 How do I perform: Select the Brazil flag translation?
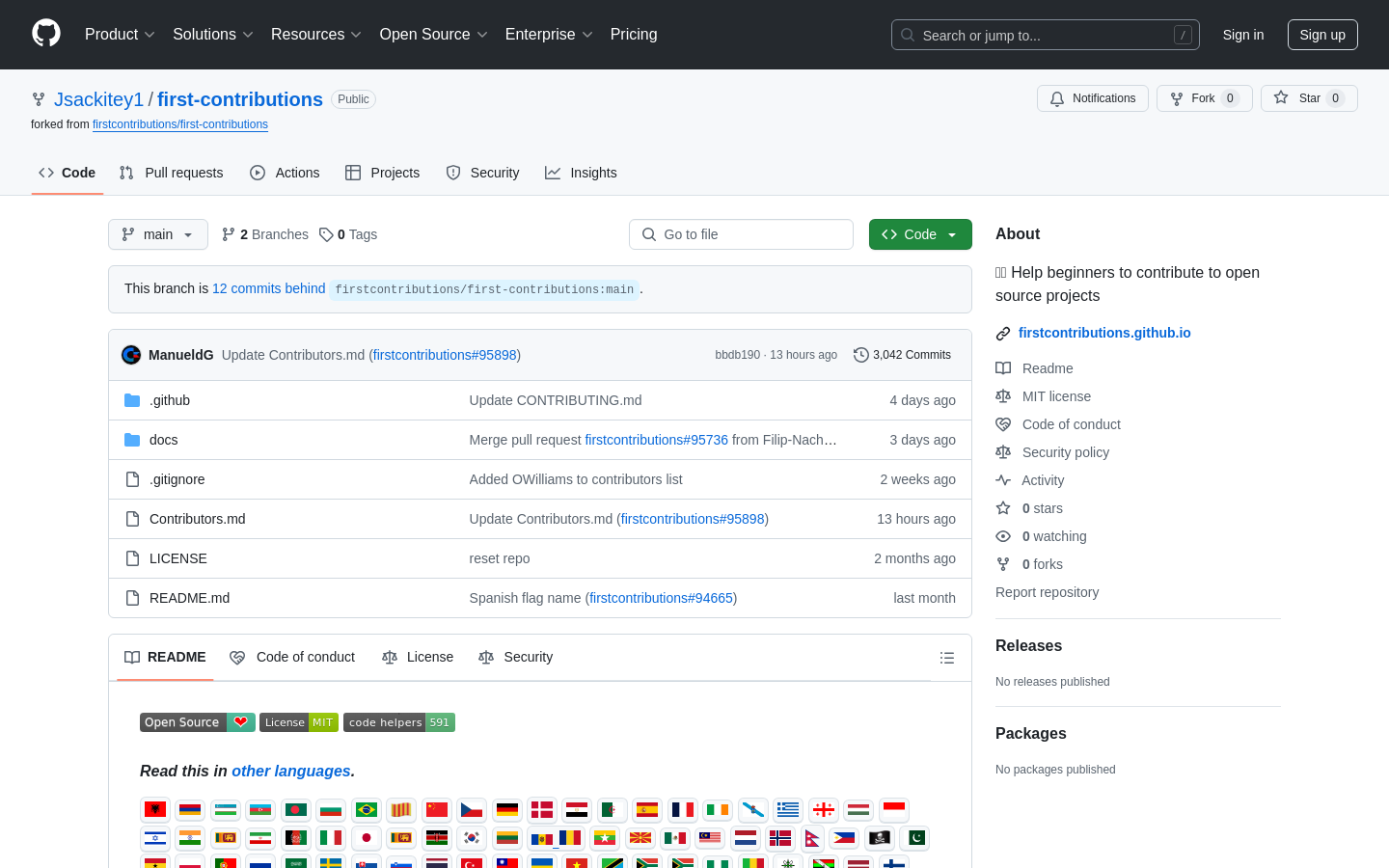point(367,809)
